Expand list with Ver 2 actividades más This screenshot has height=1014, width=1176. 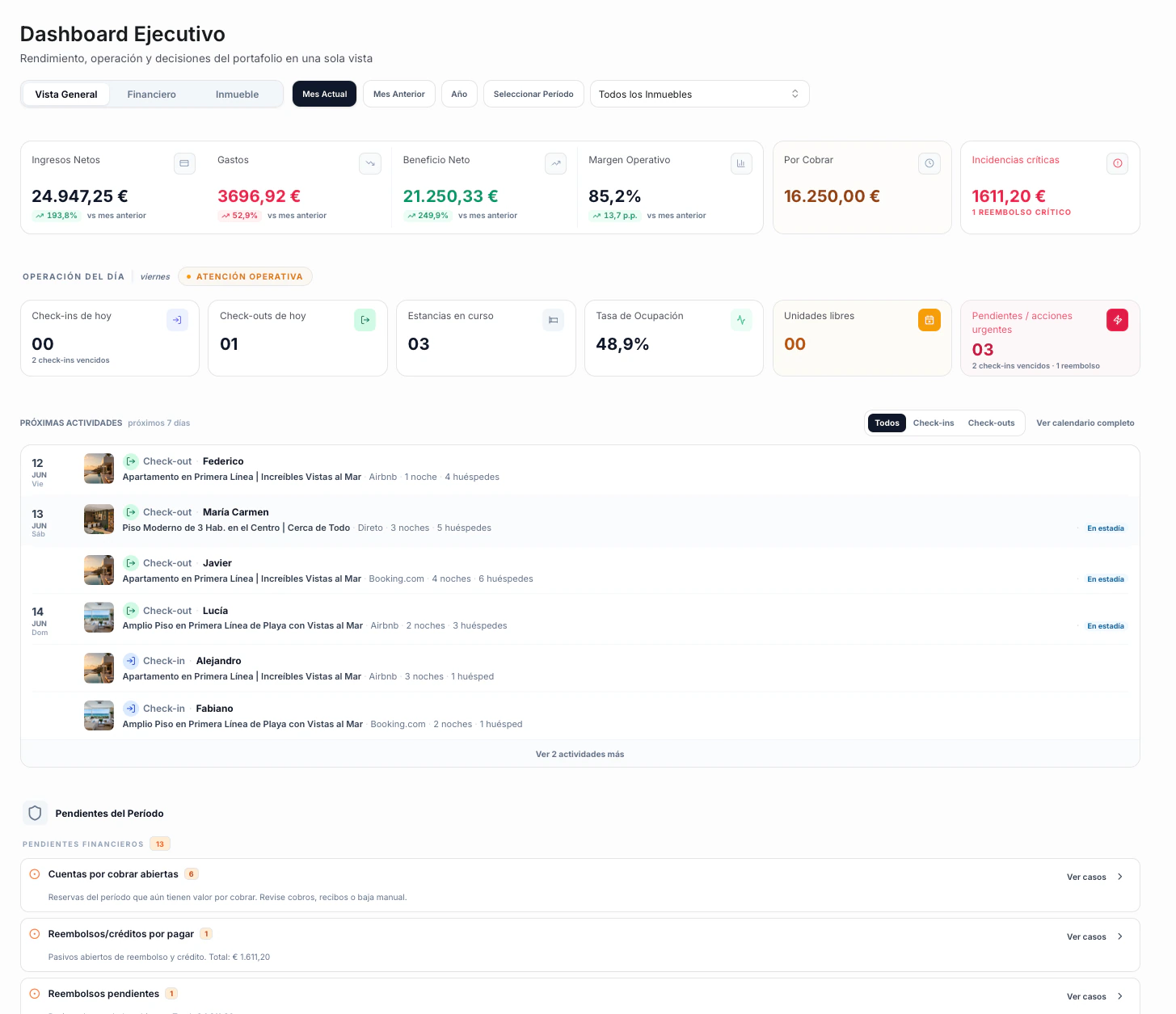[x=580, y=754]
